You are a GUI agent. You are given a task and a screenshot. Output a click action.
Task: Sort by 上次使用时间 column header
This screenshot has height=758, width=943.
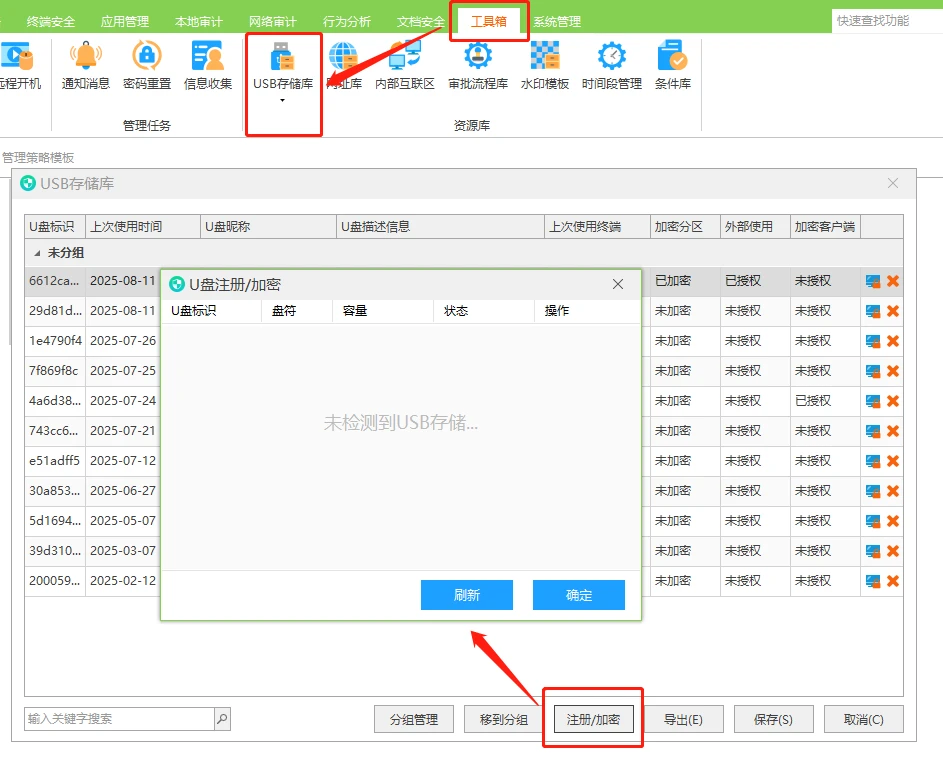point(143,227)
